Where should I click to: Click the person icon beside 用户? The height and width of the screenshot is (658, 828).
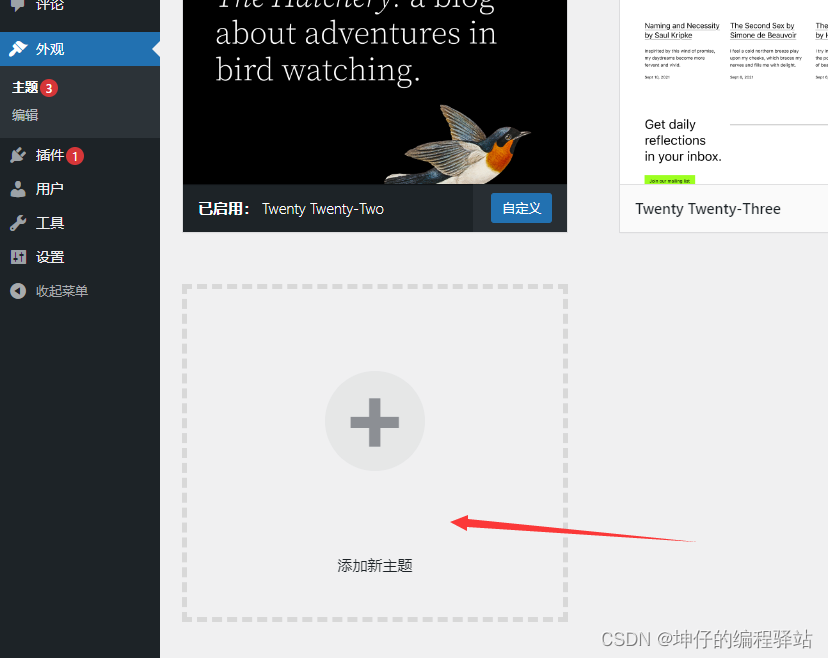18,189
